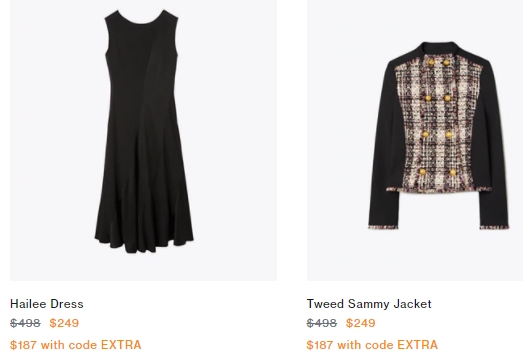The image size is (523, 362).
Task: Click the Hailee Dress title link
Action: click(47, 304)
